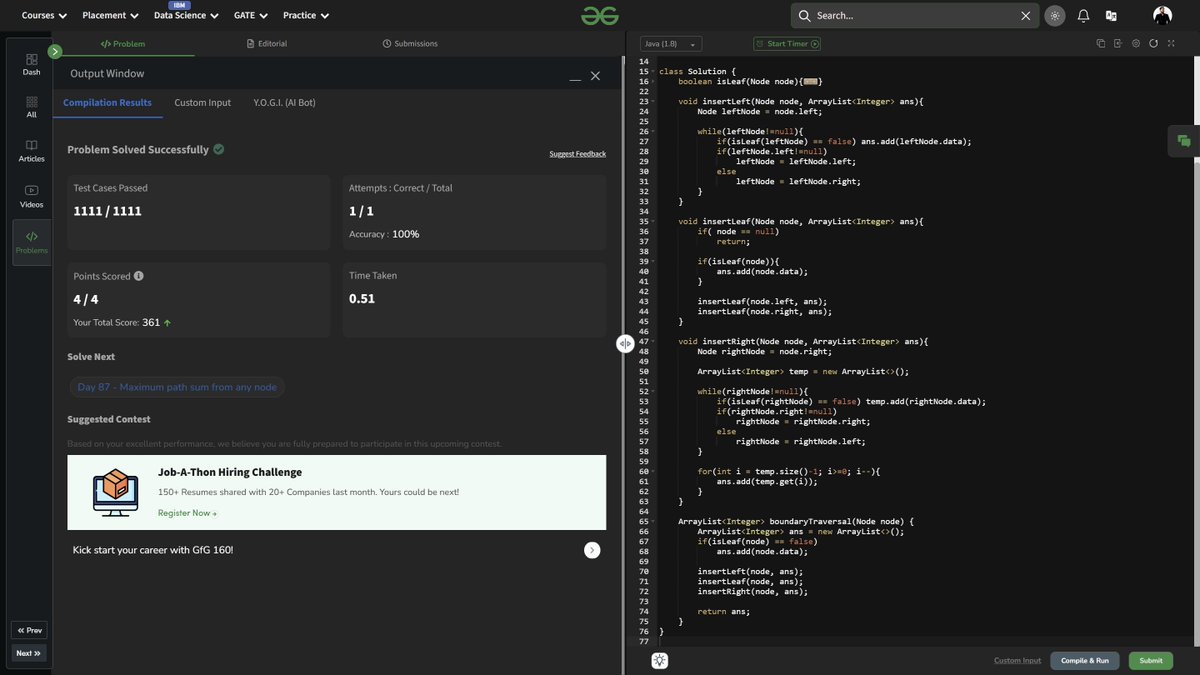1200x675 pixels.
Task: Click the '1111 / 1111' test cases value
Action: coord(108,211)
